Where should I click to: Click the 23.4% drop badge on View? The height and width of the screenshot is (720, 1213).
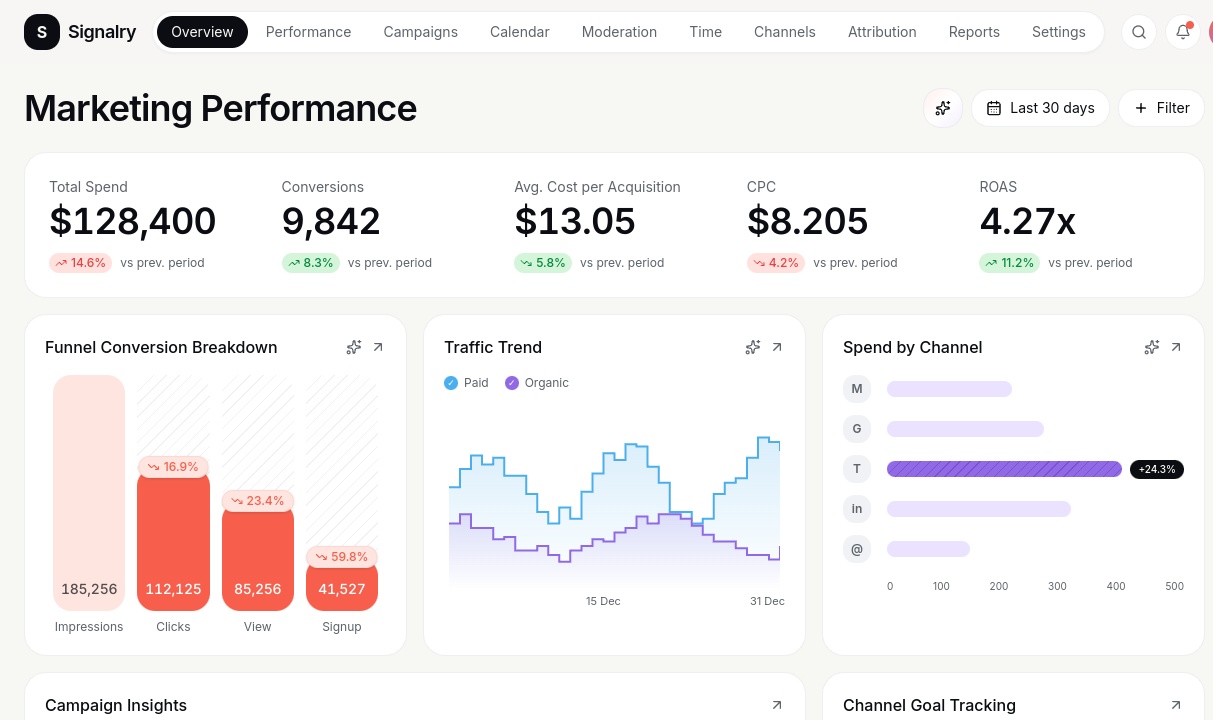(x=258, y=501)
